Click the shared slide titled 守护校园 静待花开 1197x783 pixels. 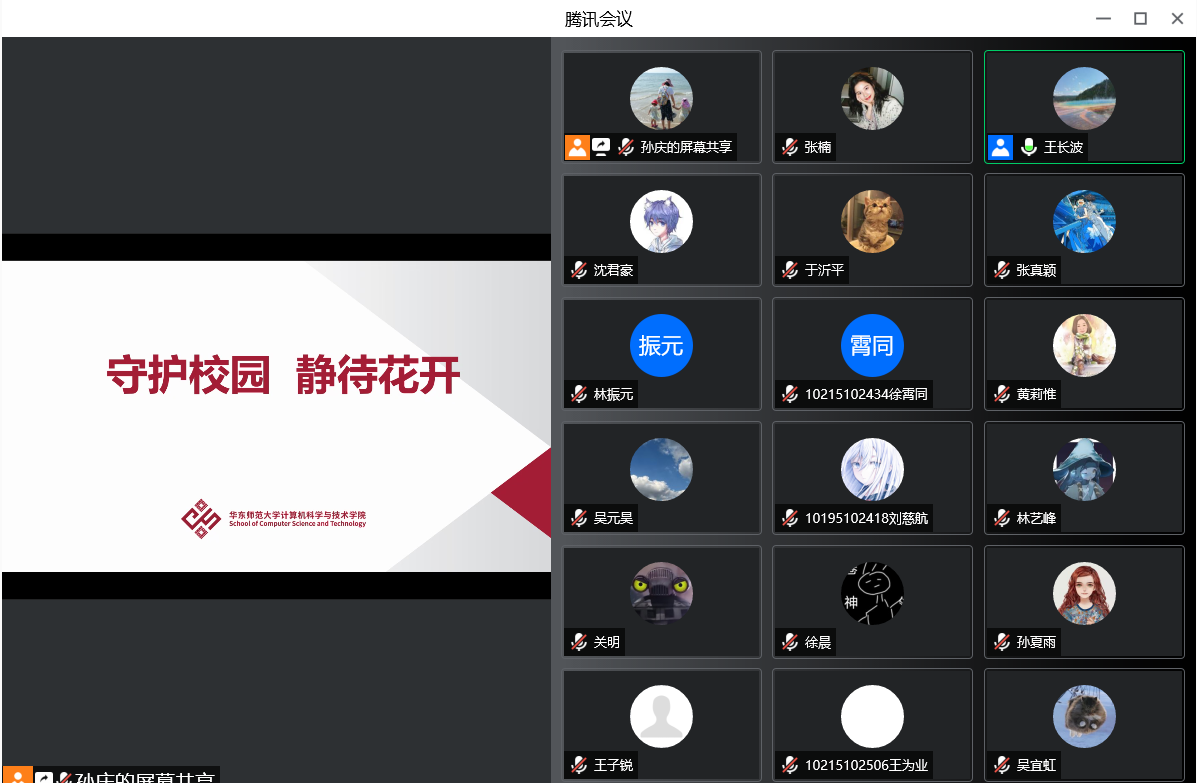click(276, 416)
